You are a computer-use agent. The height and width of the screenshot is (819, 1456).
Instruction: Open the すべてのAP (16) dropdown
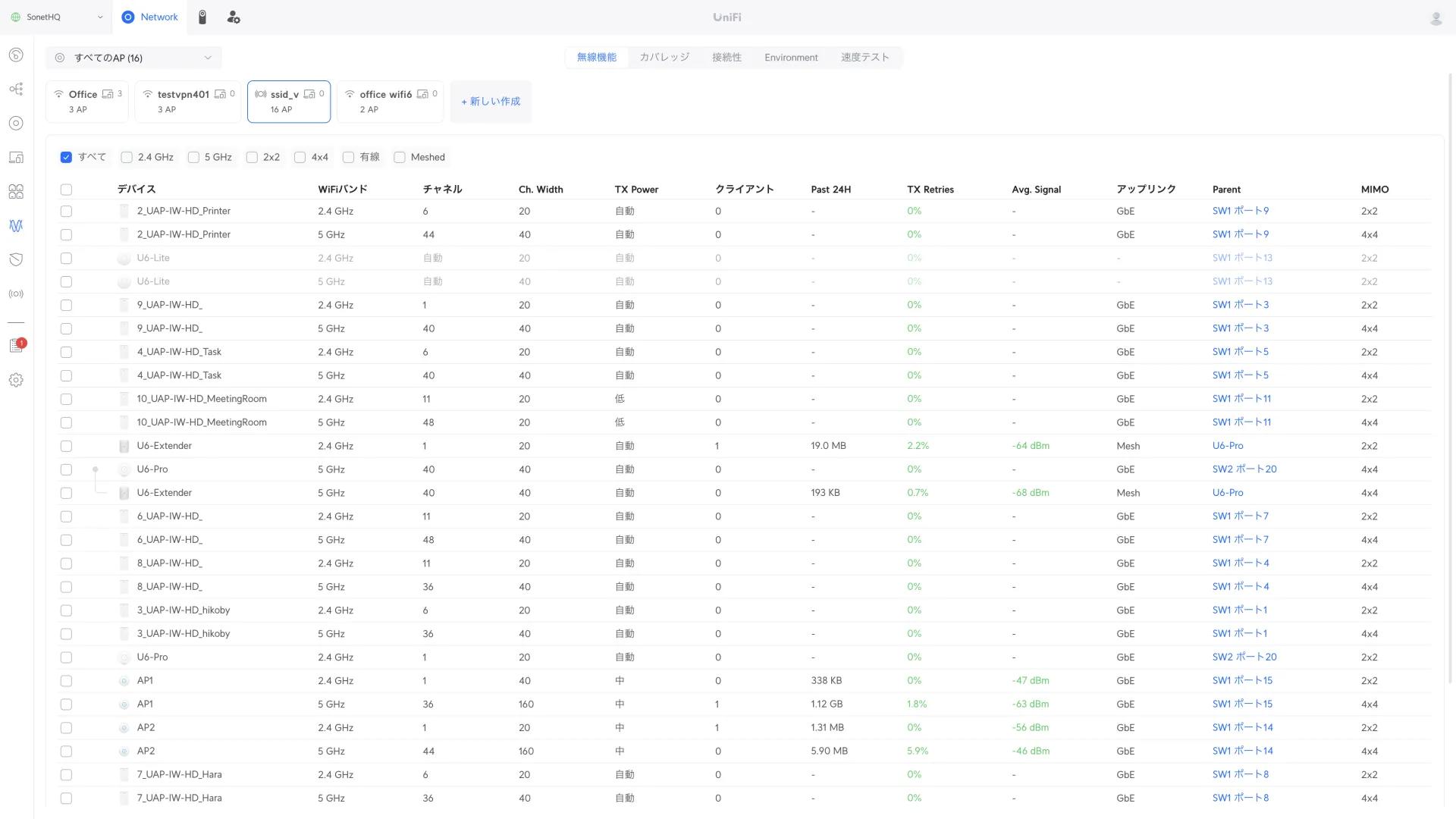click(x=133, y=58)
